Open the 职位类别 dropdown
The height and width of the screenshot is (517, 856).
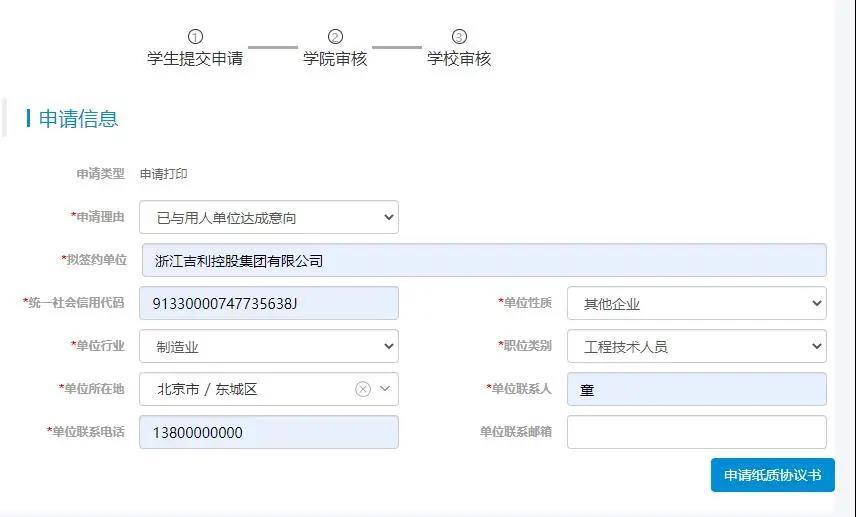[x=697, y=346]
